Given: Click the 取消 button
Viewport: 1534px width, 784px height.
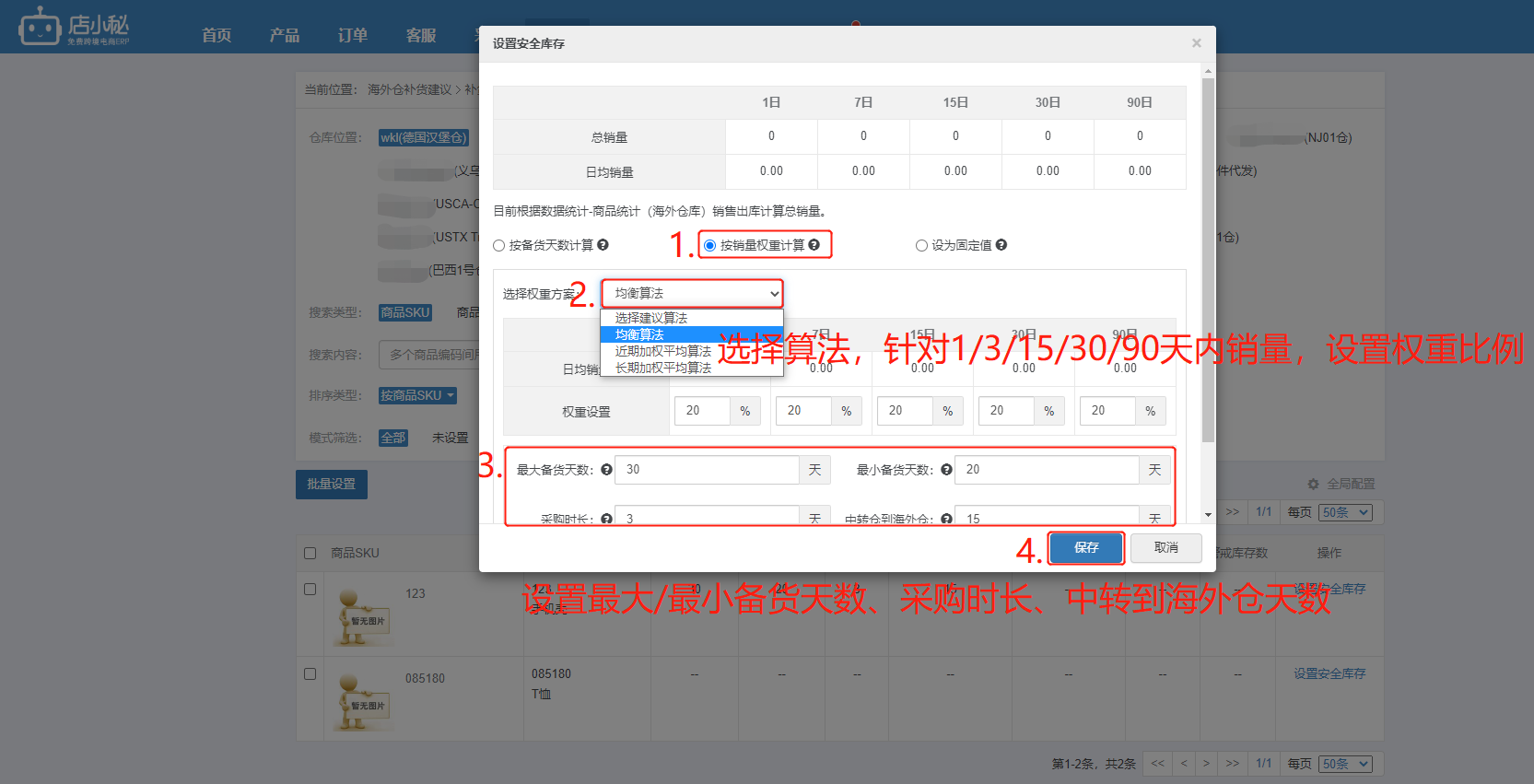Looking at the screenshot, I should [x=1166, y=547].
